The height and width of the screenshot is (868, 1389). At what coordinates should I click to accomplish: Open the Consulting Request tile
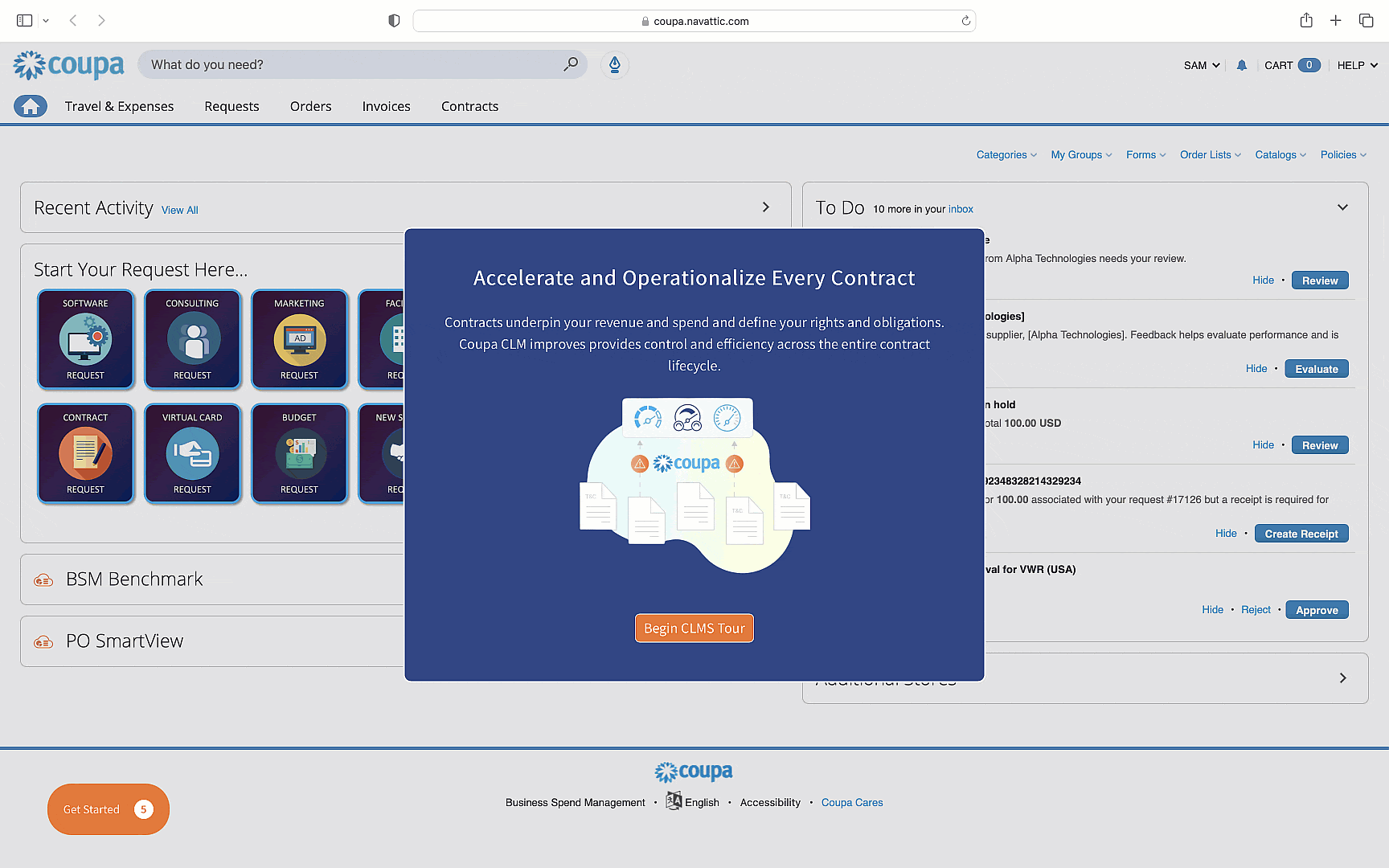pos(193,339)
